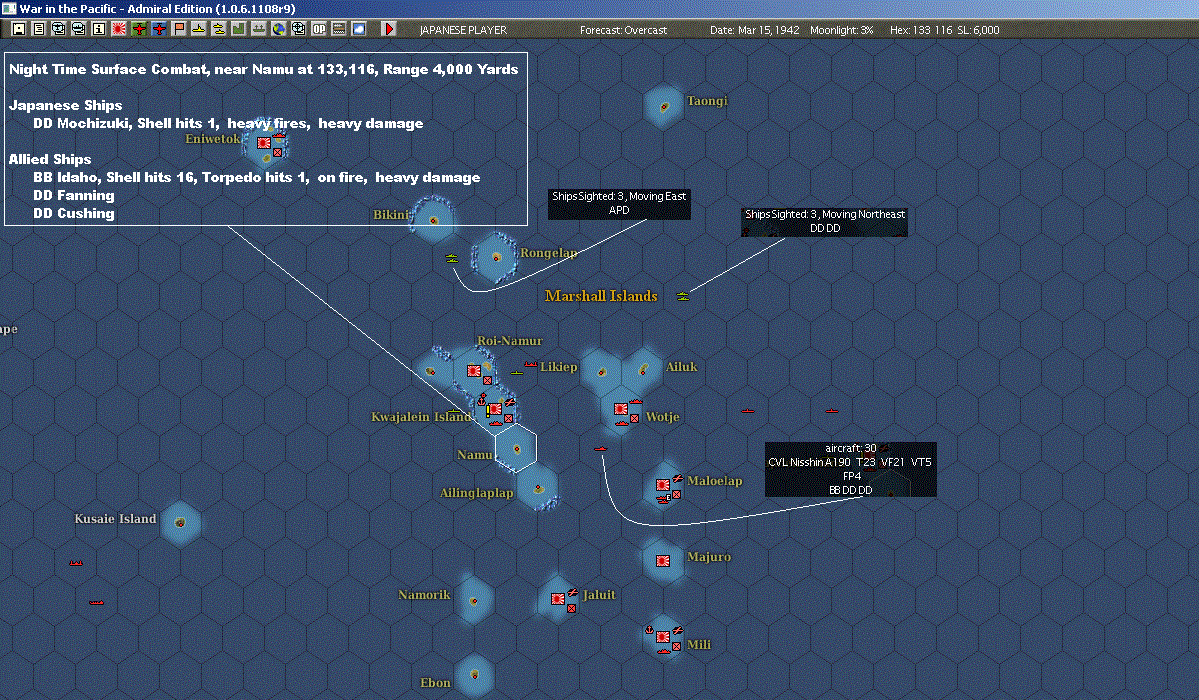Image resolution: width=1199 pixels, height=700 pixels.
Task: Click the 'Ships Sighted: 3, Moving Northeast' DD DD tooltip
Action: click(824, 222)
